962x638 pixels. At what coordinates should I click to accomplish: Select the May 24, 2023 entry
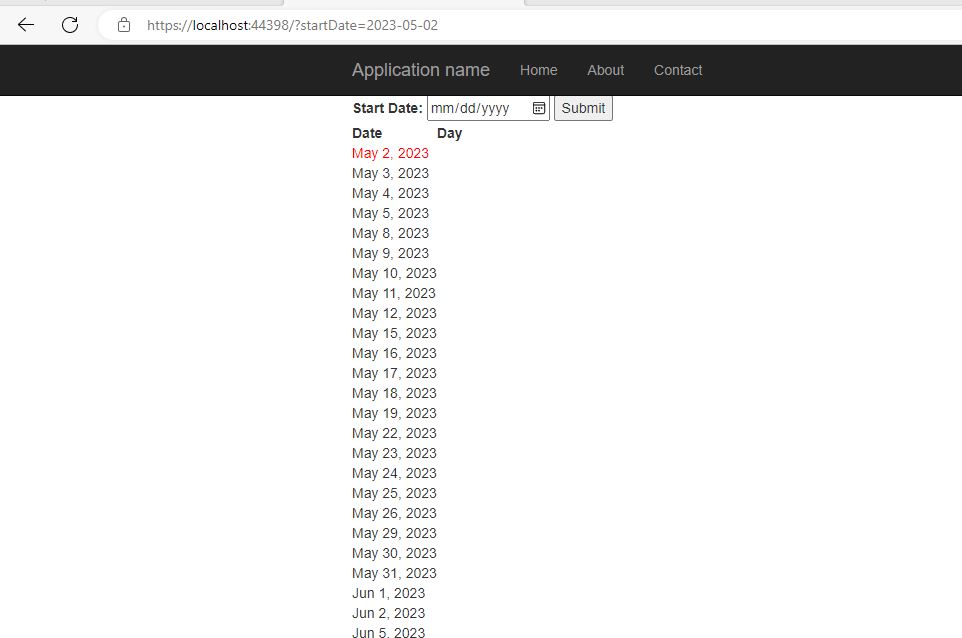coord(393,473)
